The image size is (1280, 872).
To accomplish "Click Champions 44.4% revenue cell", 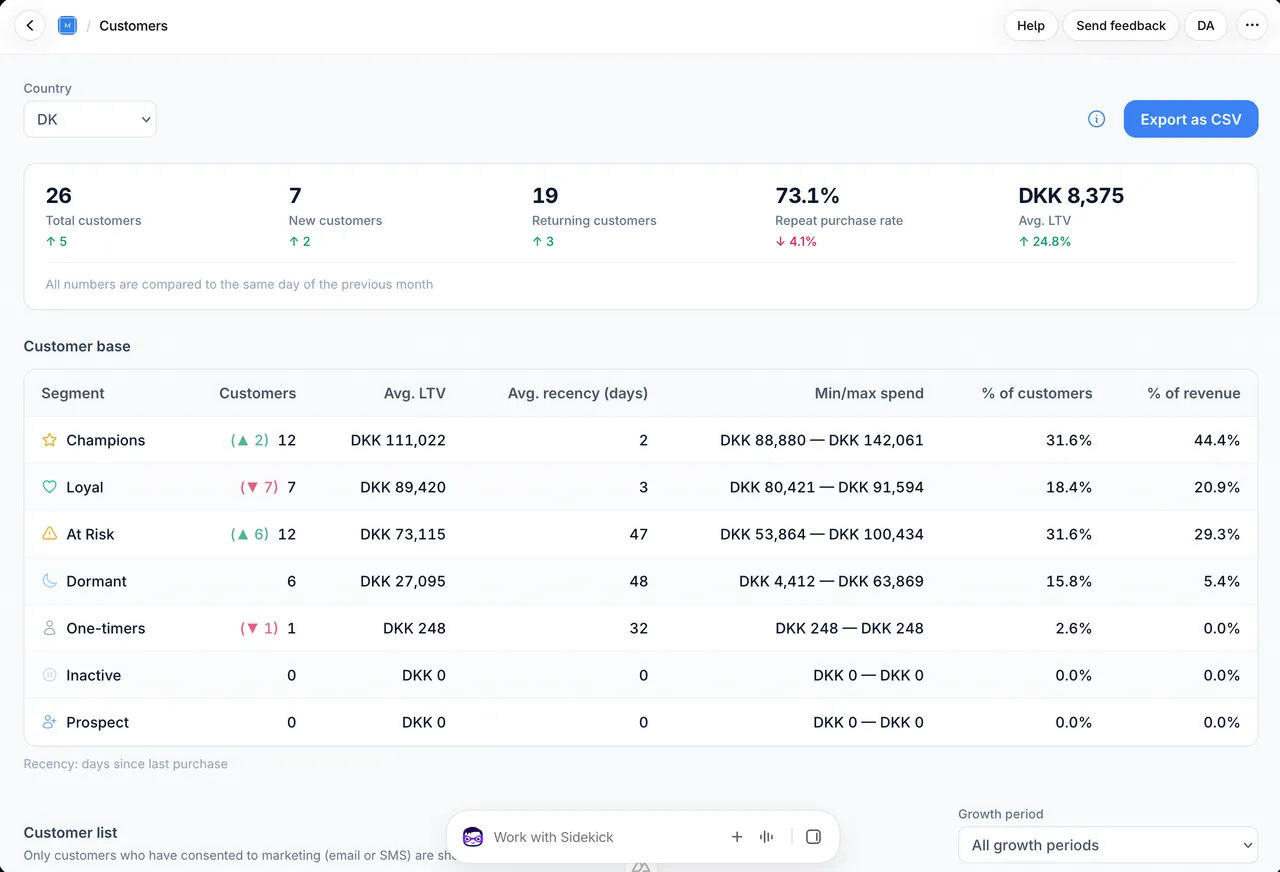I will pos(1217,440).
